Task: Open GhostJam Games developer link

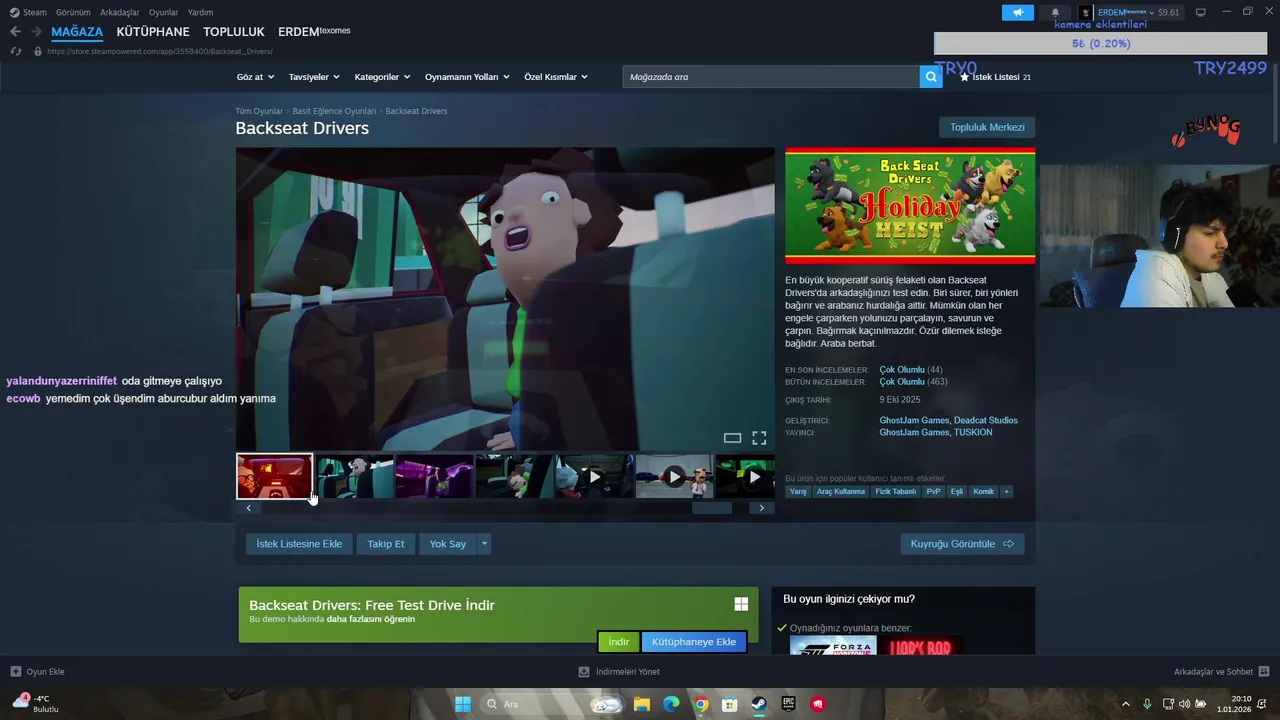Action: pos(914,420)
